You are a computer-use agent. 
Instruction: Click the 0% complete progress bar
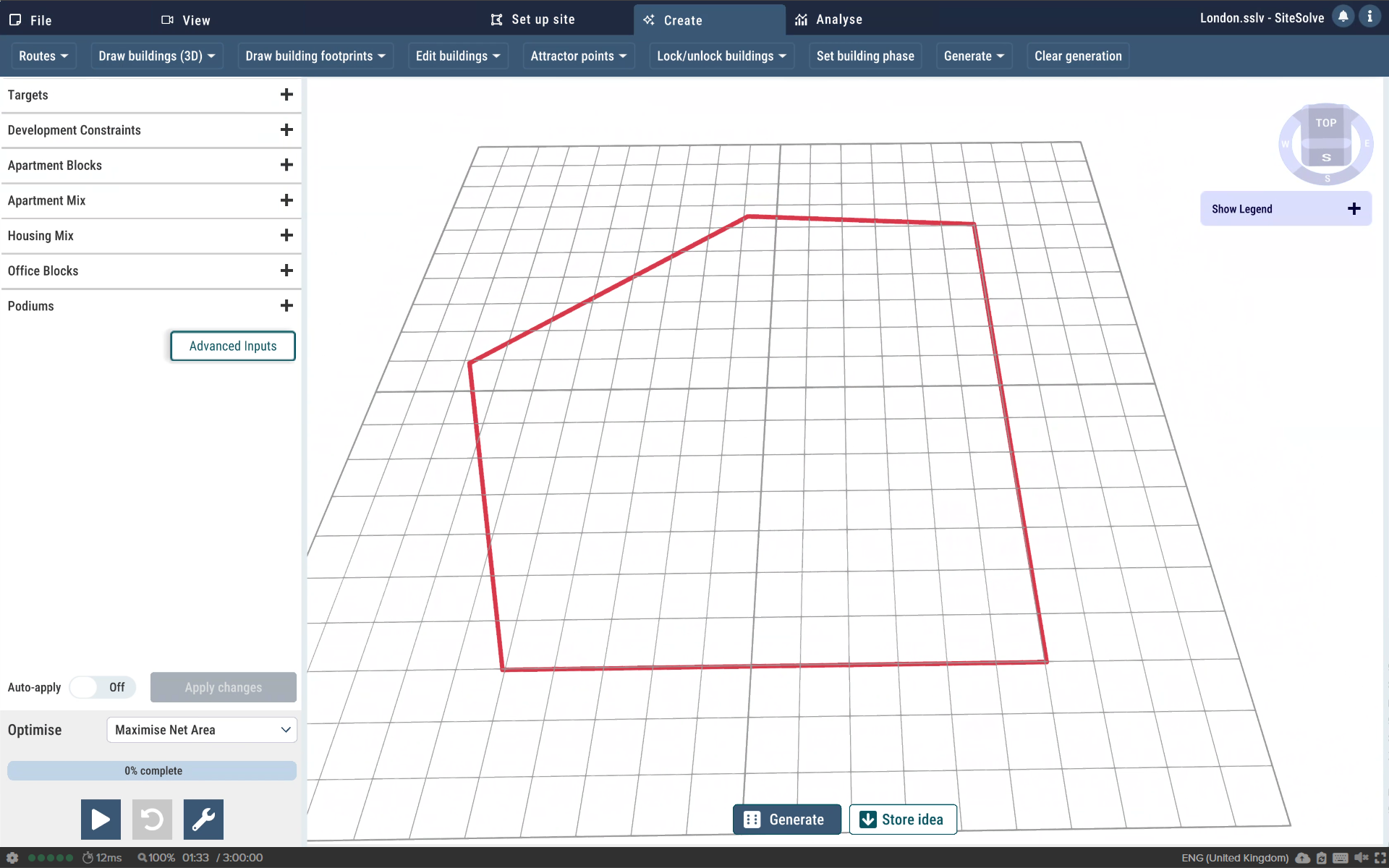click(x=152, y=771)
